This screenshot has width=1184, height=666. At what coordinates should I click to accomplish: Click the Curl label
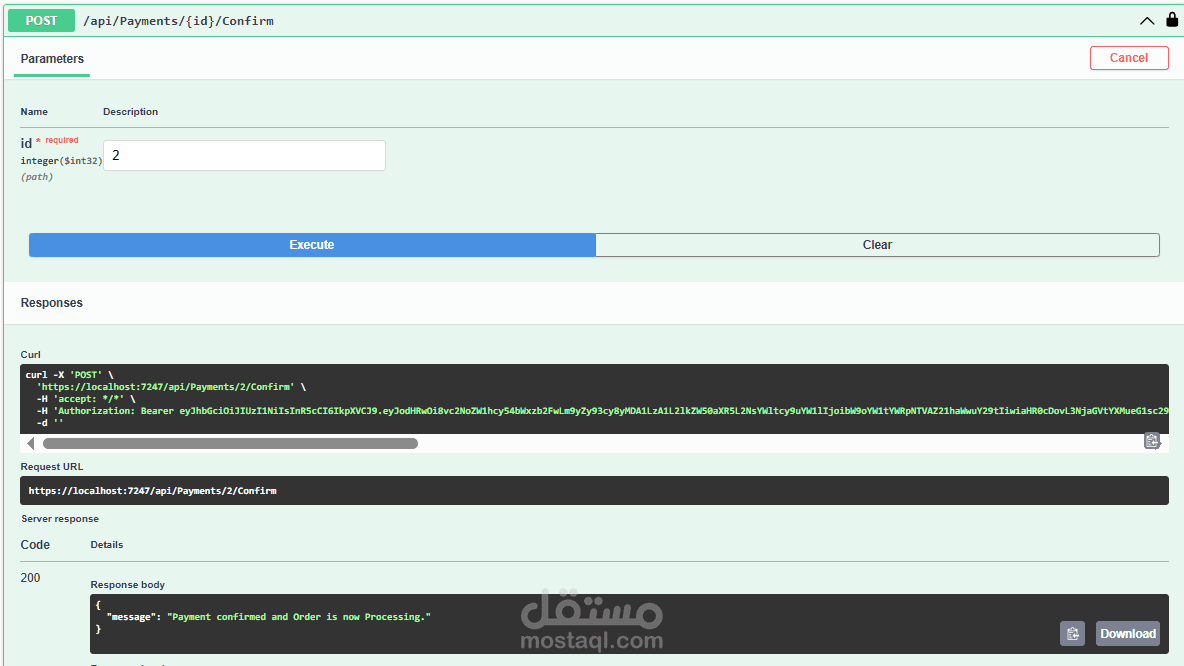(30, 355)
